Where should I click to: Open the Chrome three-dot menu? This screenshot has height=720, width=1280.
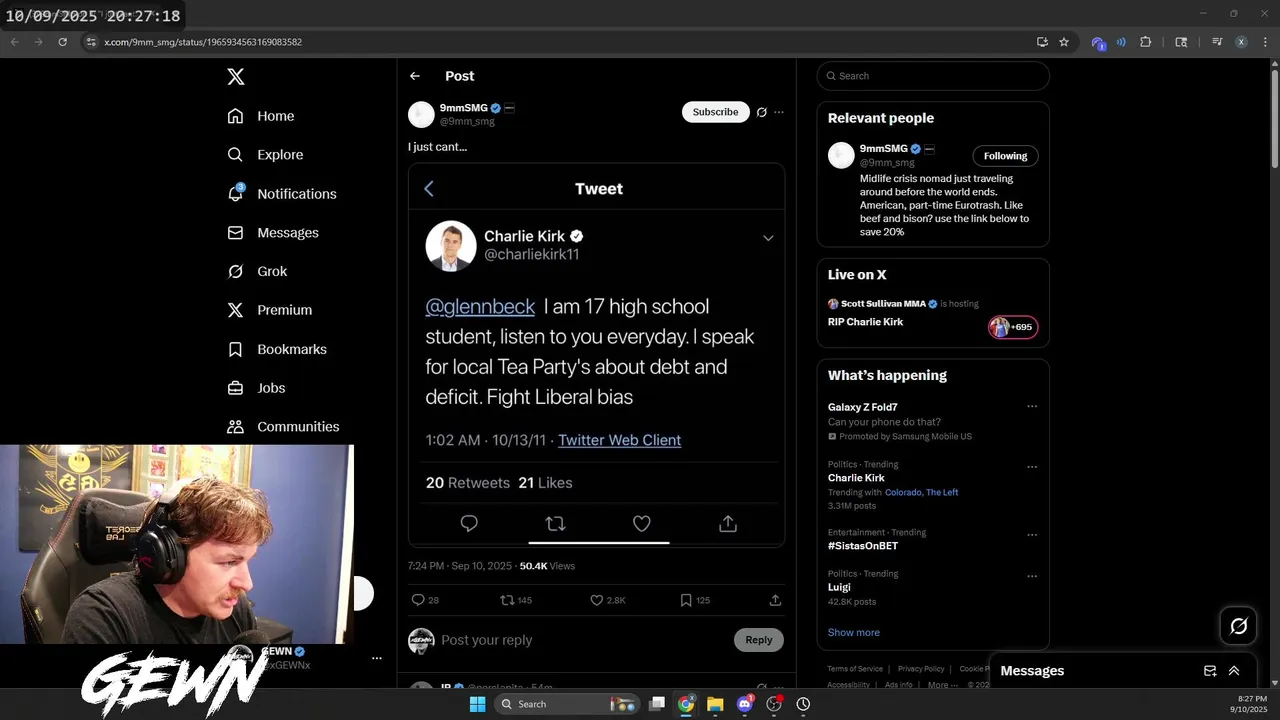1264,42
